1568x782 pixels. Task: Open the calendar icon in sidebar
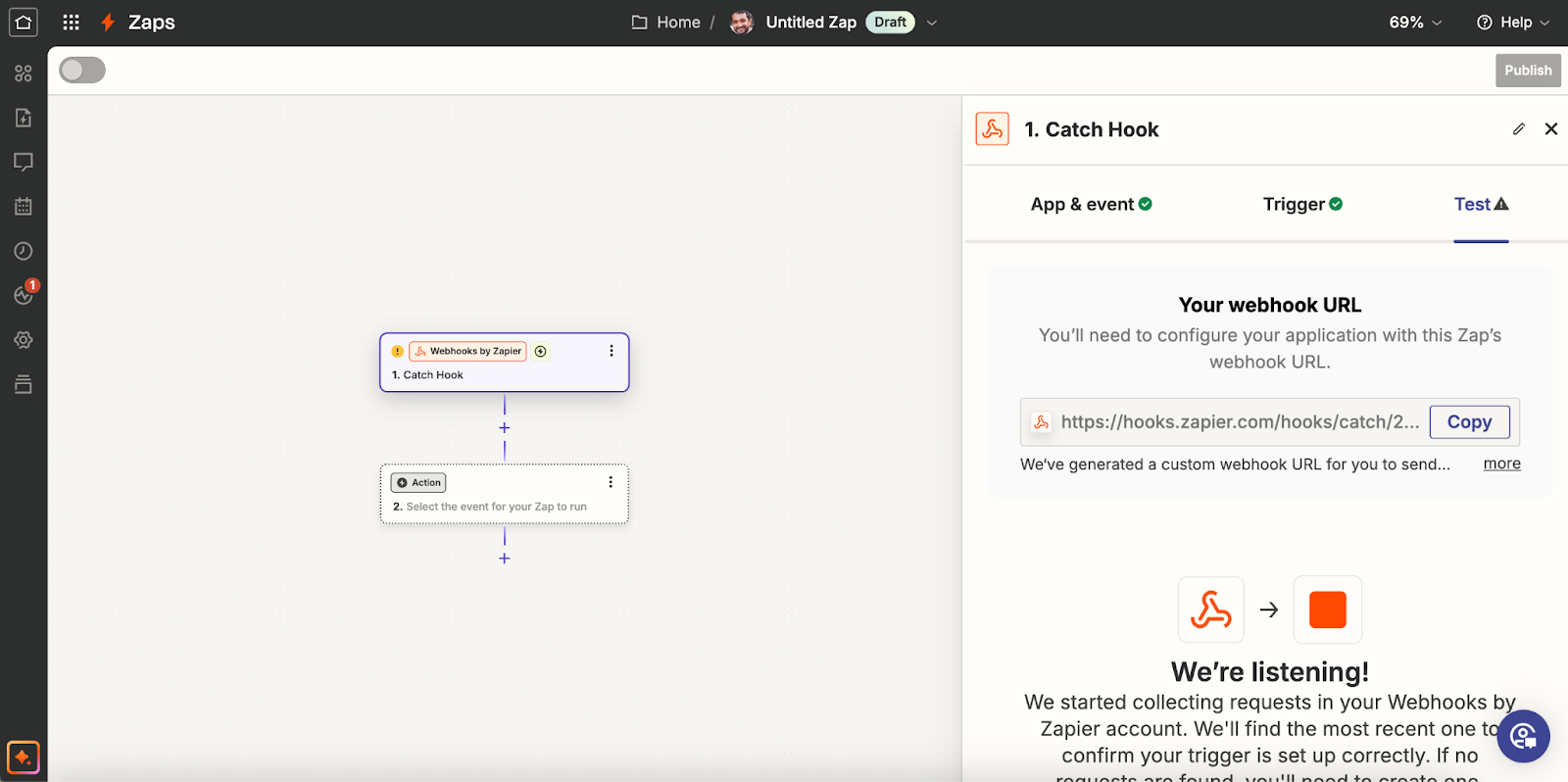pyautogui.click(x=24, y=206)
